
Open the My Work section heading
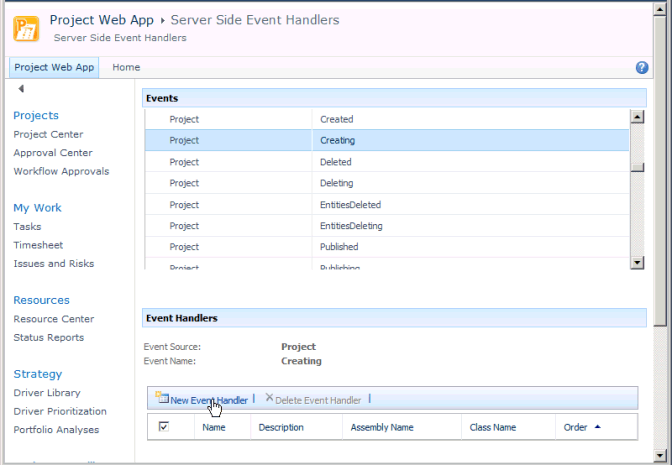click(x=37, y=208)
